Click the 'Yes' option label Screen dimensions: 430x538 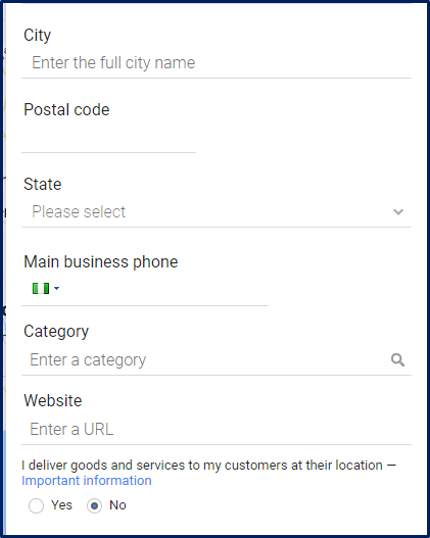tap(62, 505)
